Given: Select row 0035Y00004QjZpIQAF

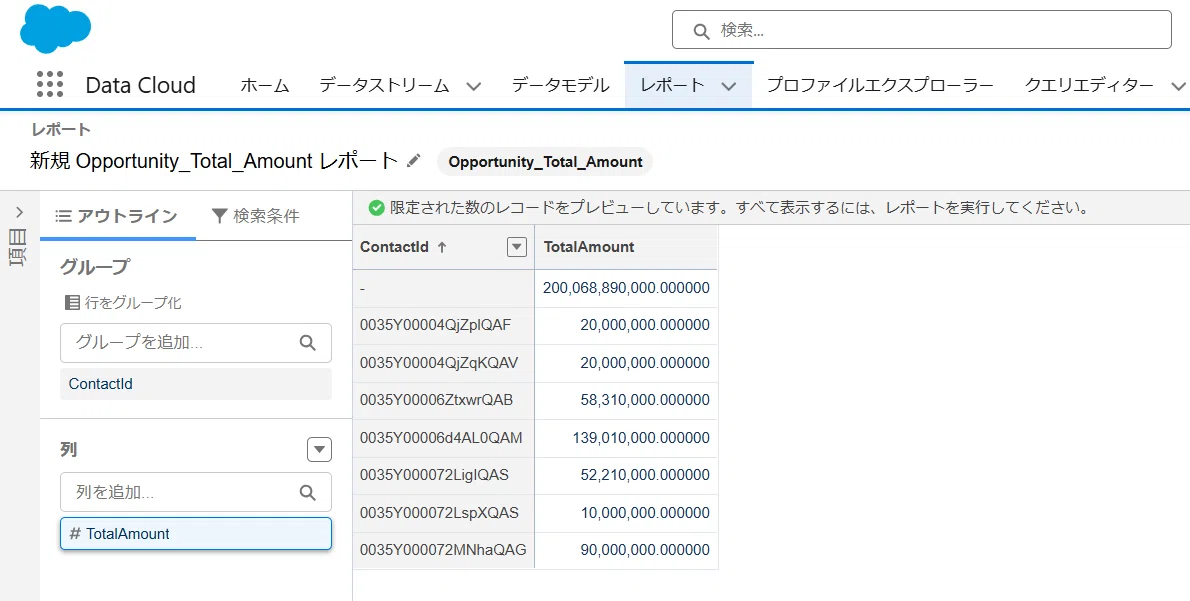Looking at the screenshot, I should [x=436, y=326].
